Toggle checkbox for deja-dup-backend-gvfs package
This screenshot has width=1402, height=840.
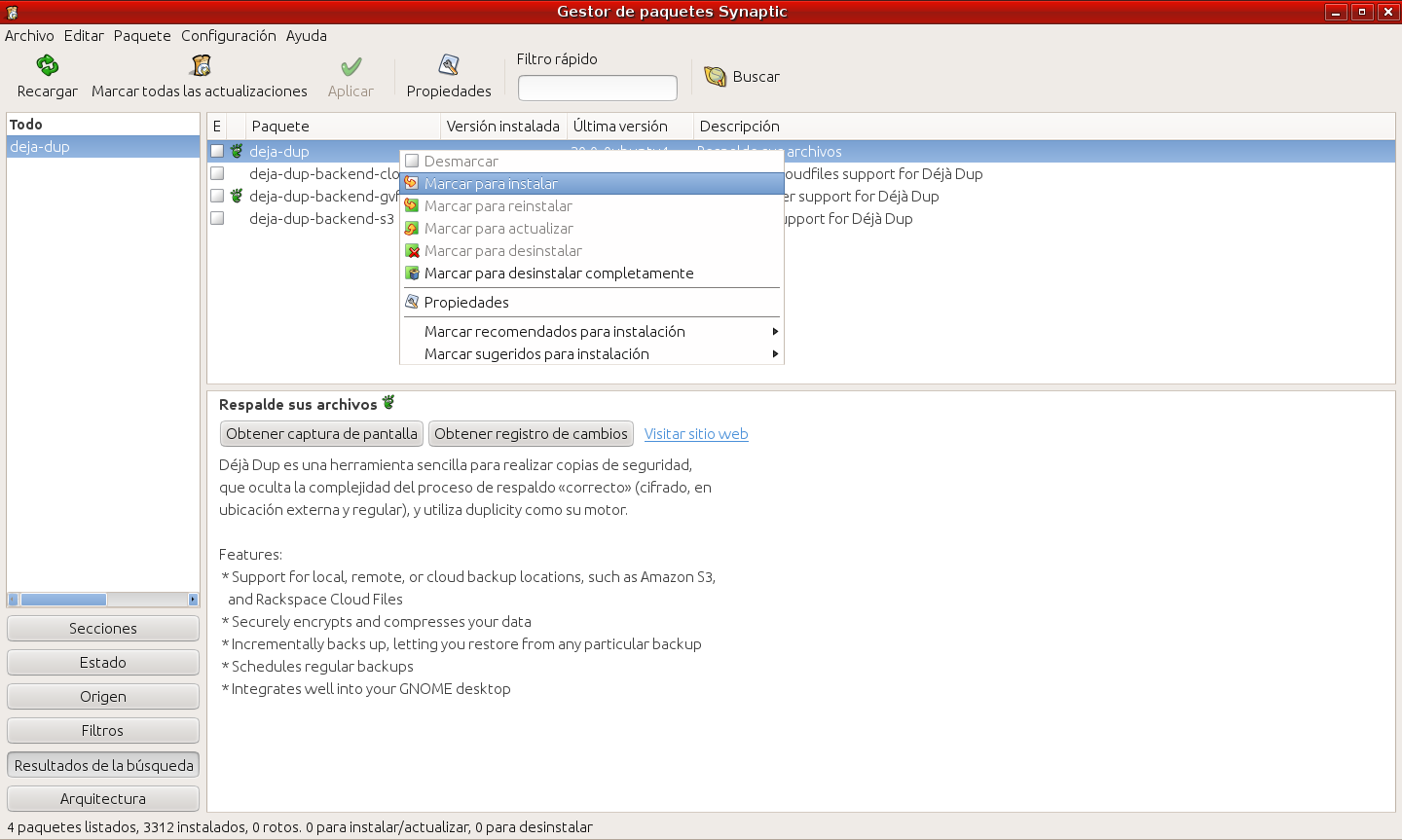pos(217,197)
